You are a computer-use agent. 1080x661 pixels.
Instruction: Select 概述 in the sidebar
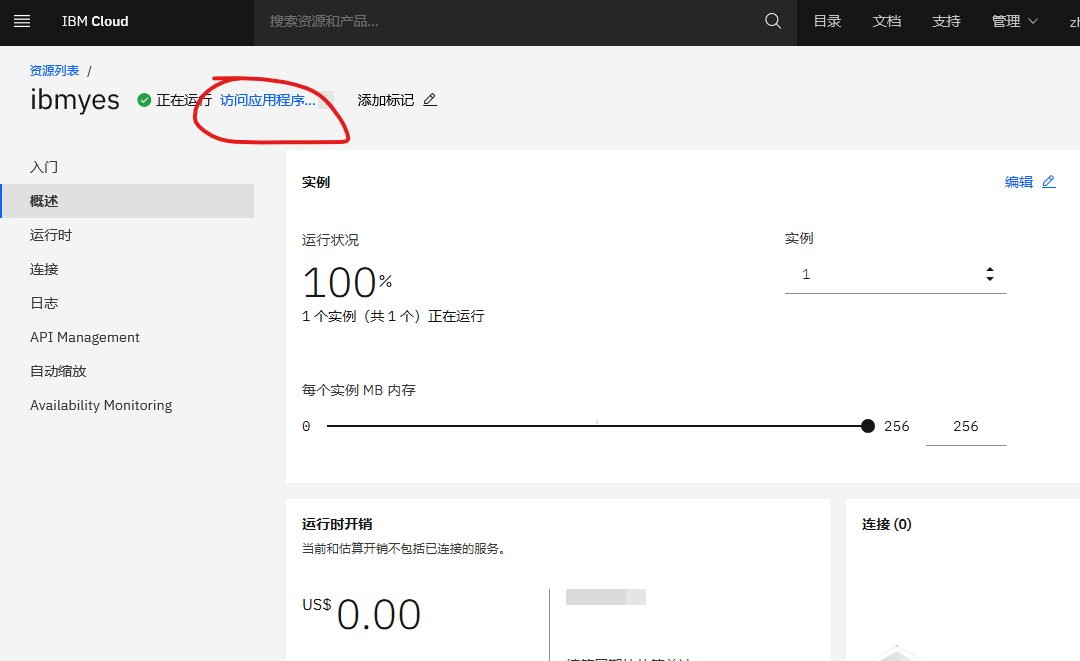(x=128, y=201)
